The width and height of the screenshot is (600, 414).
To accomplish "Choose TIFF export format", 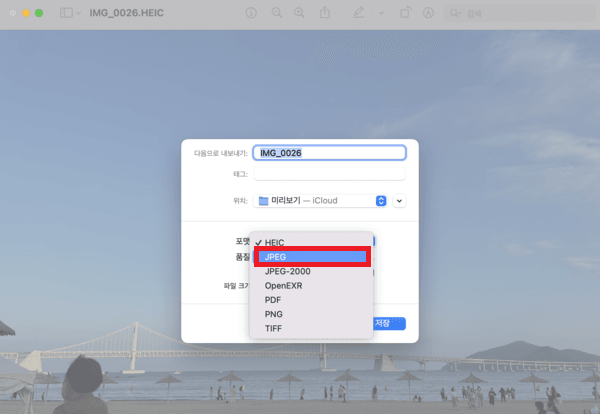I will tap(311, 328).
